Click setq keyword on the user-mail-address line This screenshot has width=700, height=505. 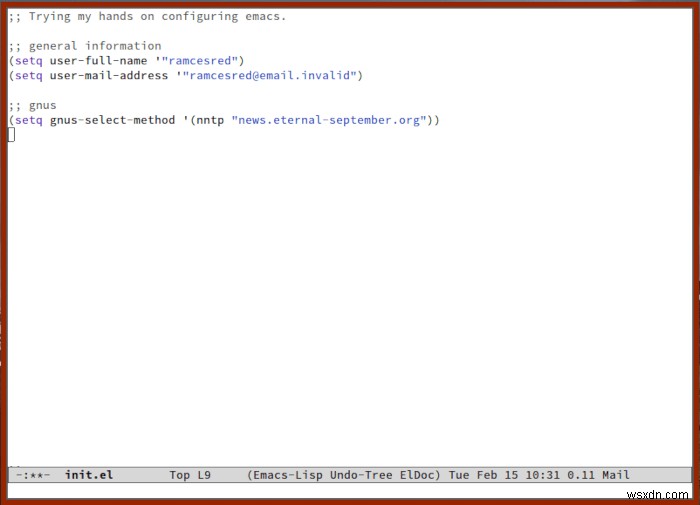(x=29, y=75)
